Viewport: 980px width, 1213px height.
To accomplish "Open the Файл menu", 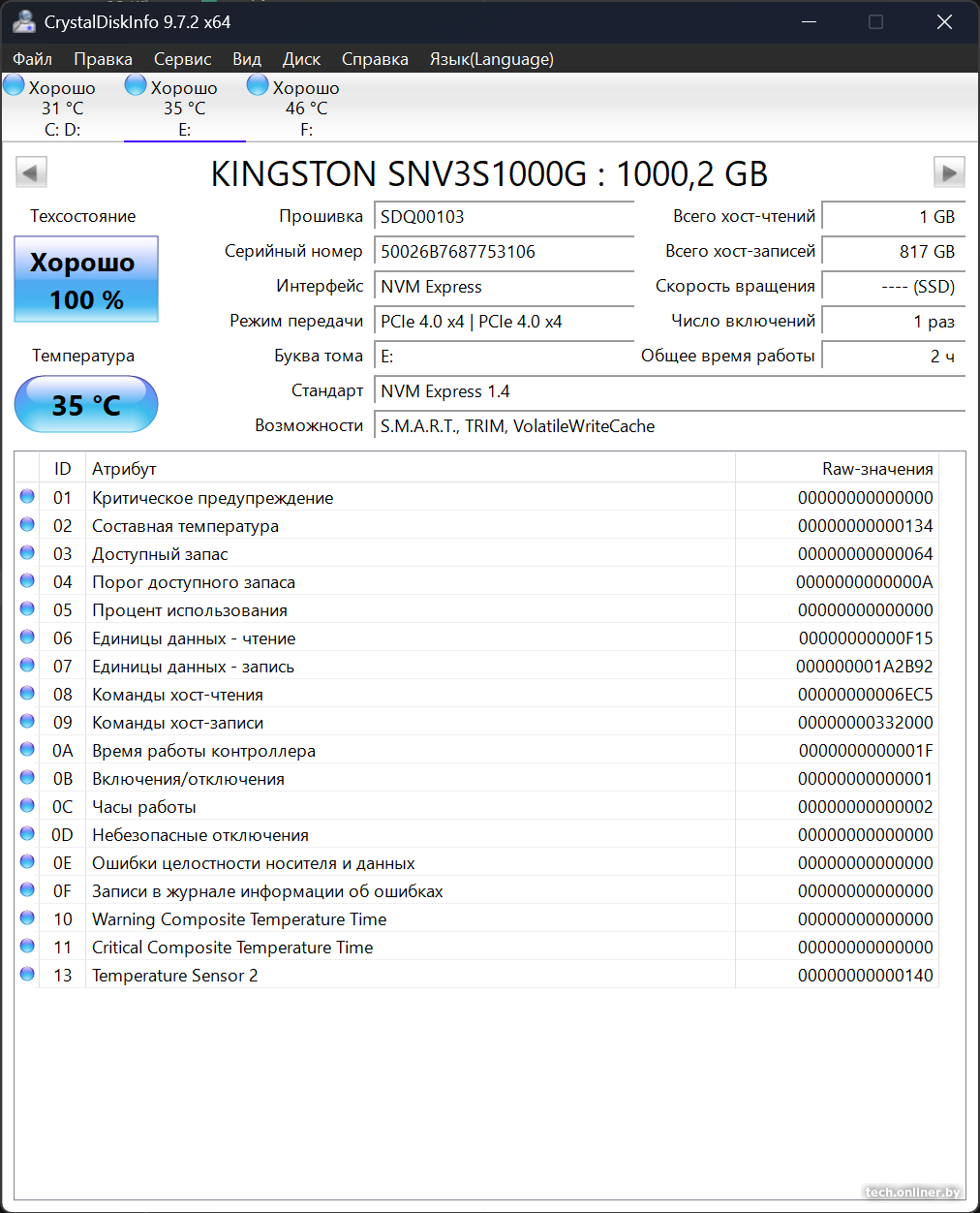I will click(32, 59).
